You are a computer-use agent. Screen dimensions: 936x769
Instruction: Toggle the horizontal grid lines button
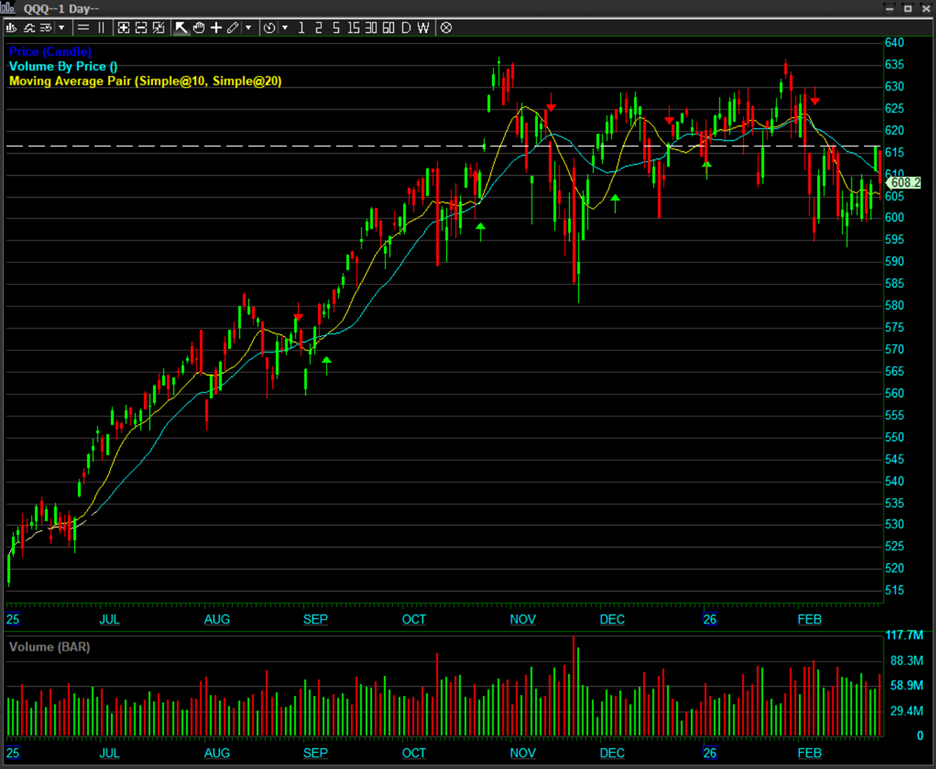point(83,28)
